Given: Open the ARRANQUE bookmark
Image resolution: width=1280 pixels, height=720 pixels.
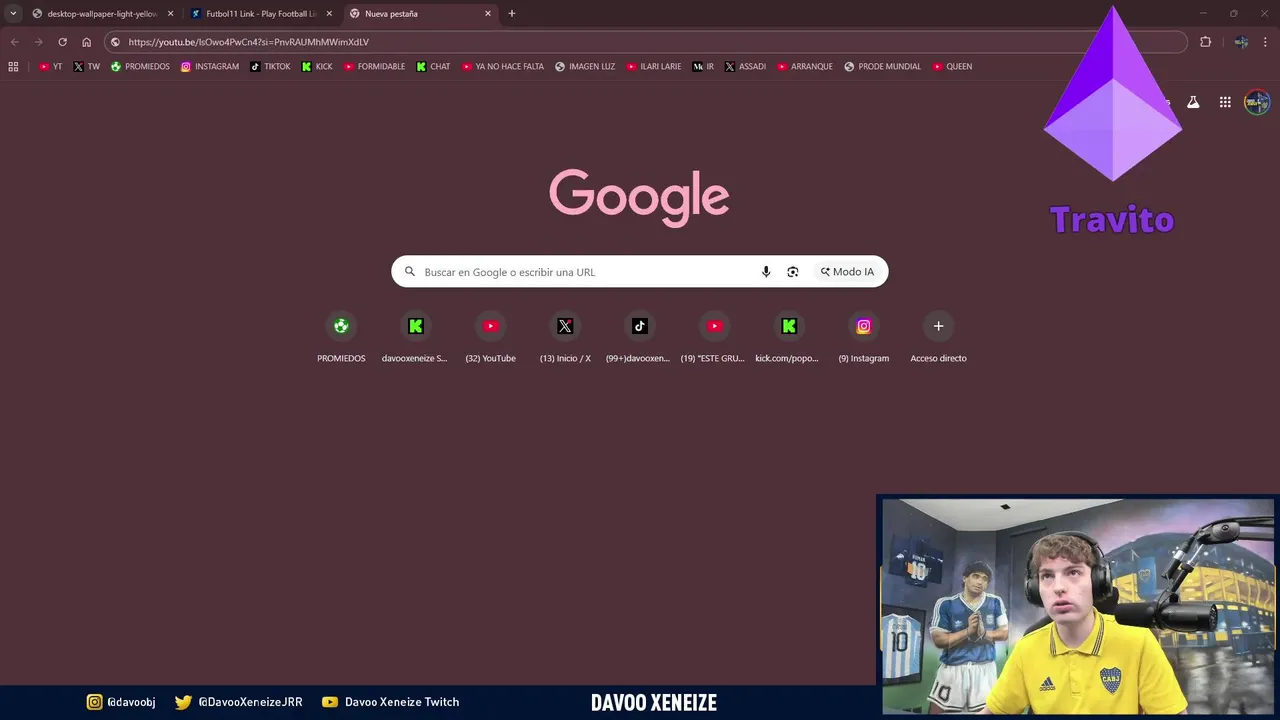Looking at the screenshot, I should [x=805, y=67].
